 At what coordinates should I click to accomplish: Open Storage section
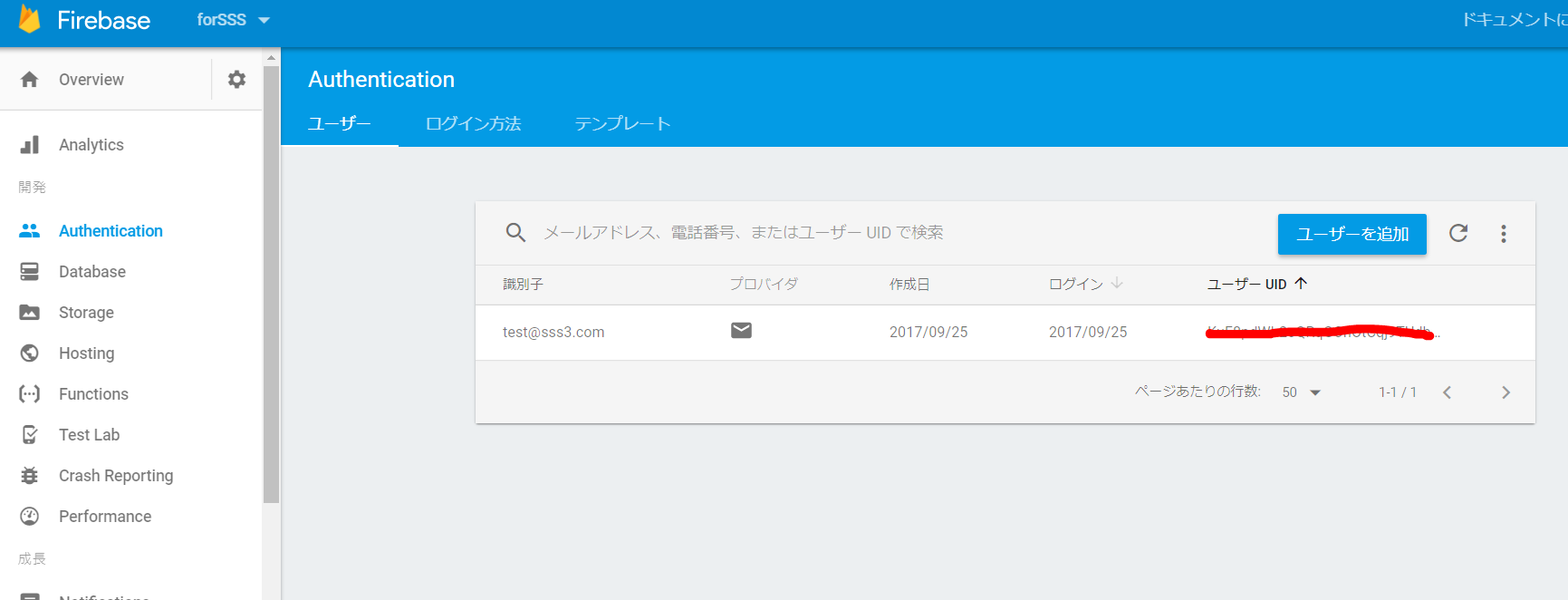86,313
